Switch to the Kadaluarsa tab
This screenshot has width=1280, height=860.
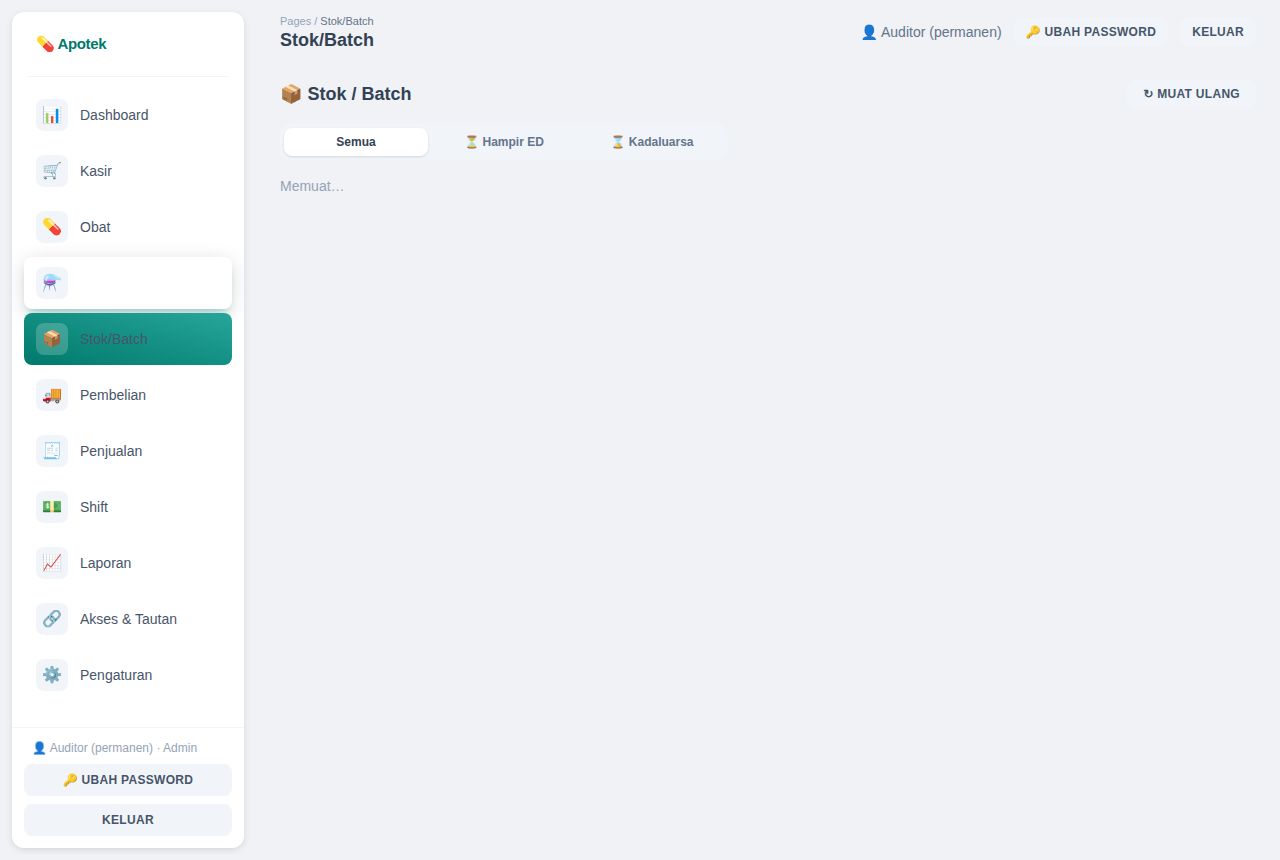click(652, 142)
